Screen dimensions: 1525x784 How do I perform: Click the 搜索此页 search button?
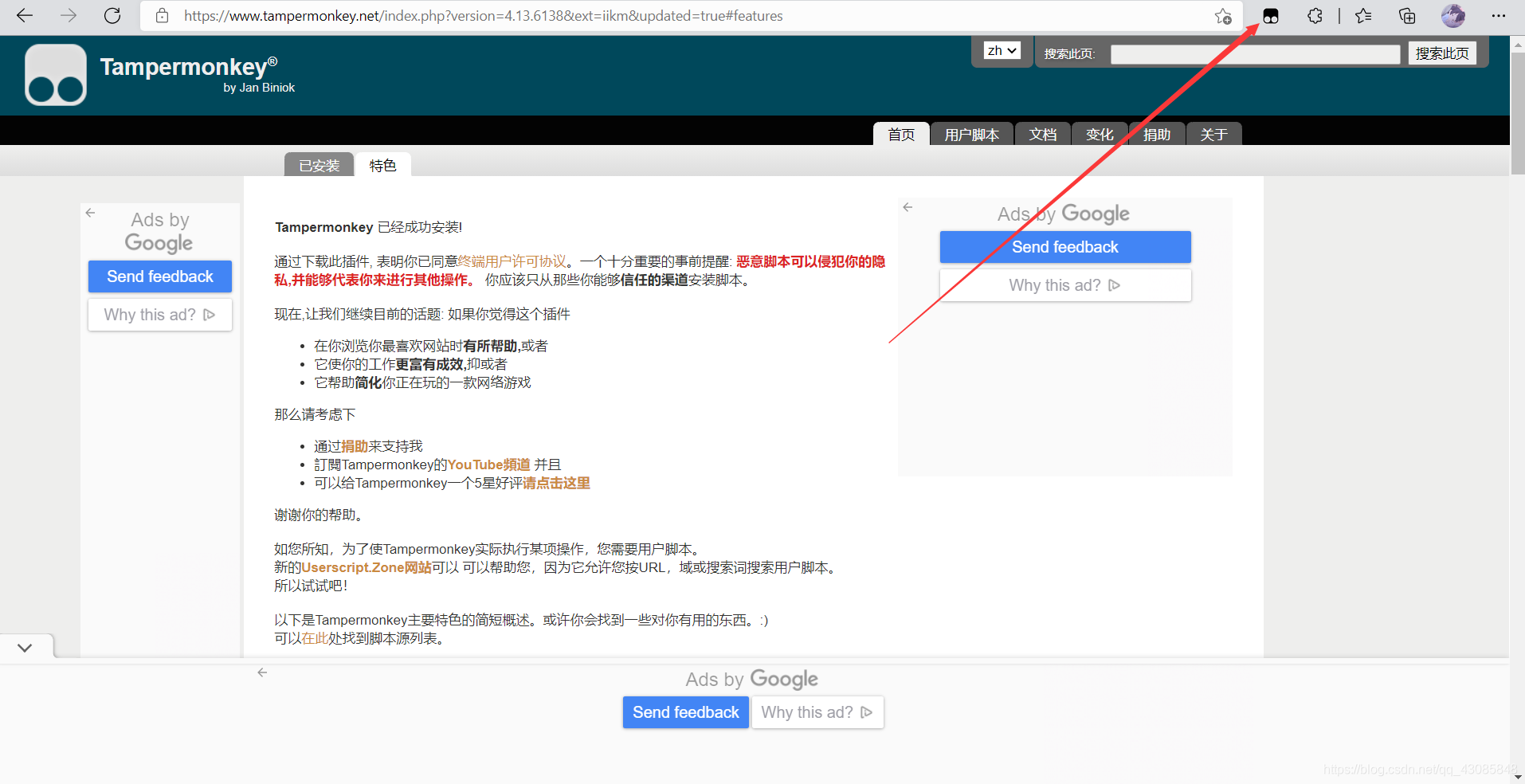1442,53
